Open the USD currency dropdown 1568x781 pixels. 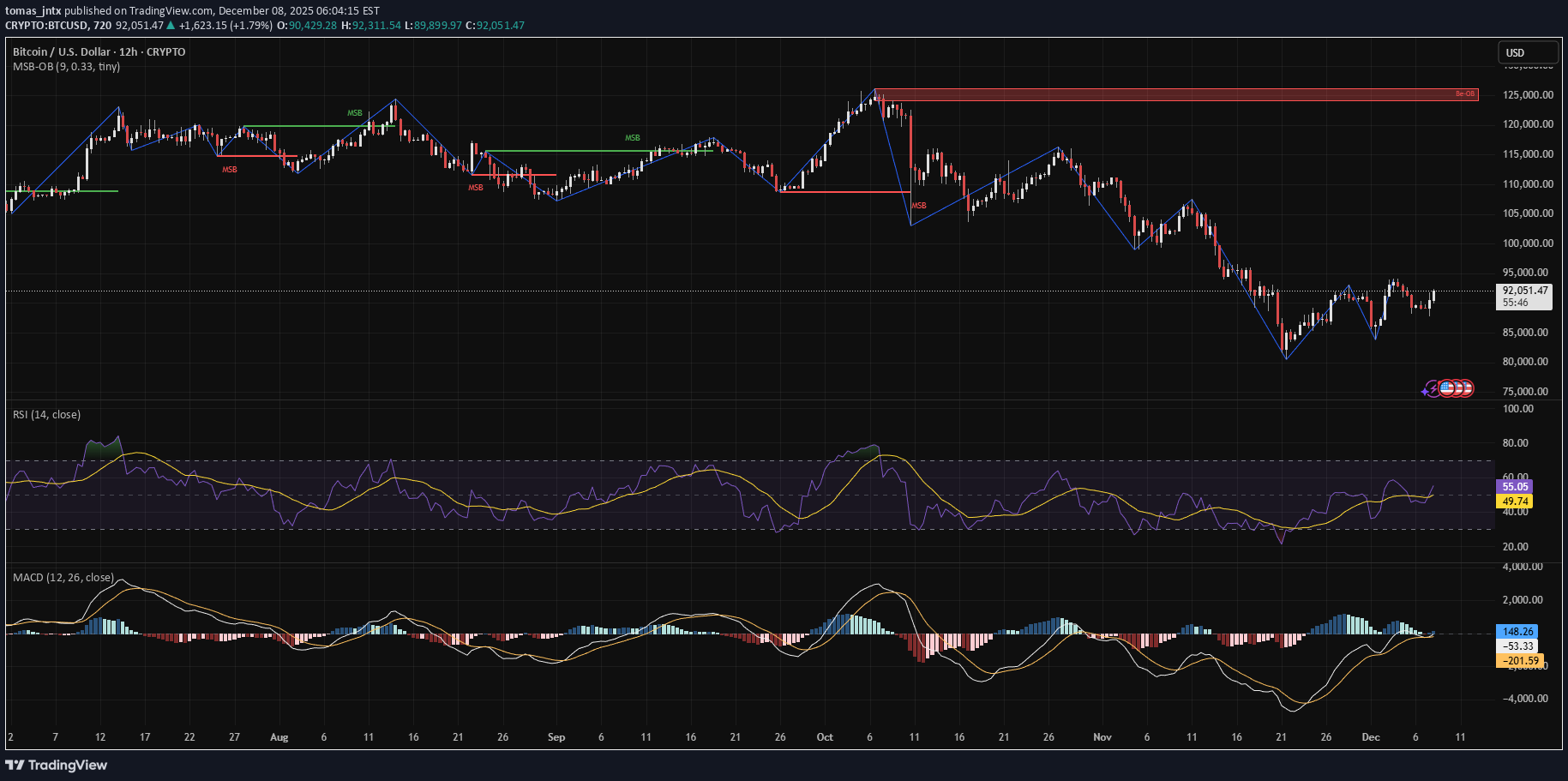1527,53
